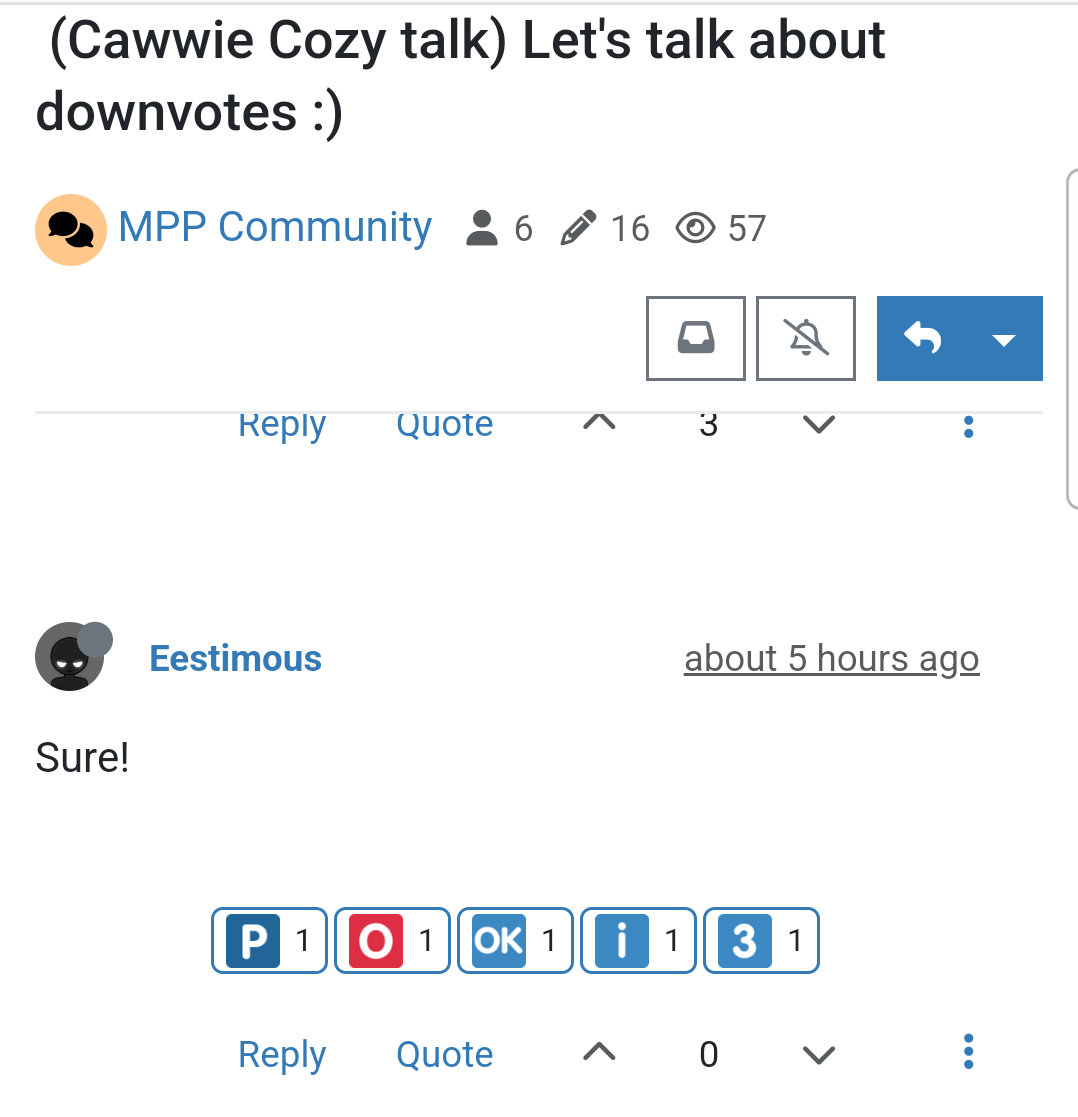Upvote the first post with score 3
The height and width of the screenshot is (1117, 1078).
point(599,424)
